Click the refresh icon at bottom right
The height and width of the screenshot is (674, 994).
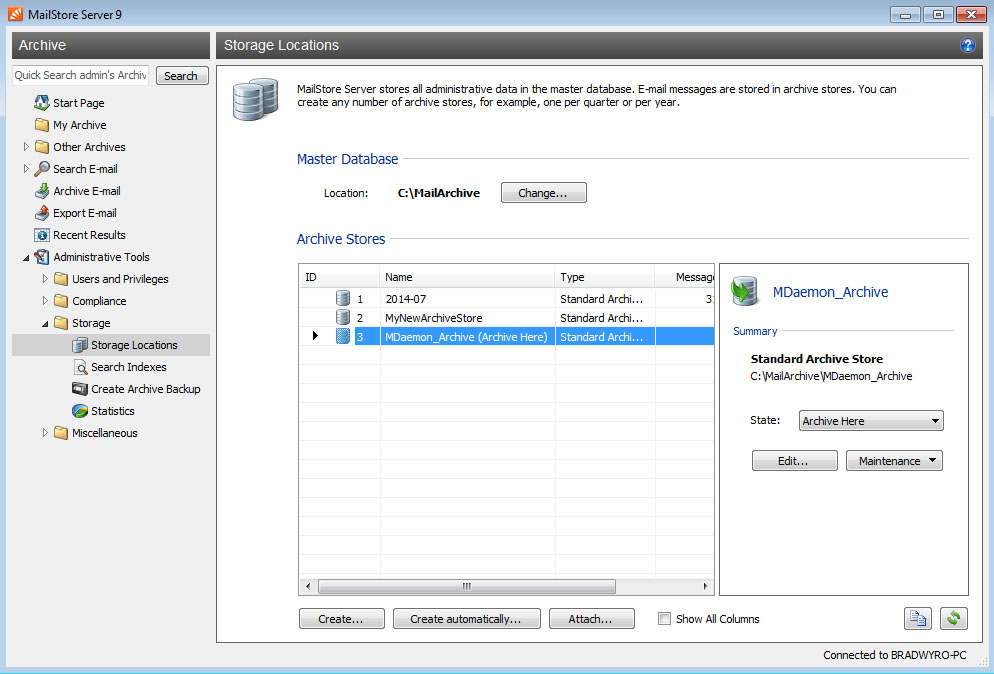(953, 619)
